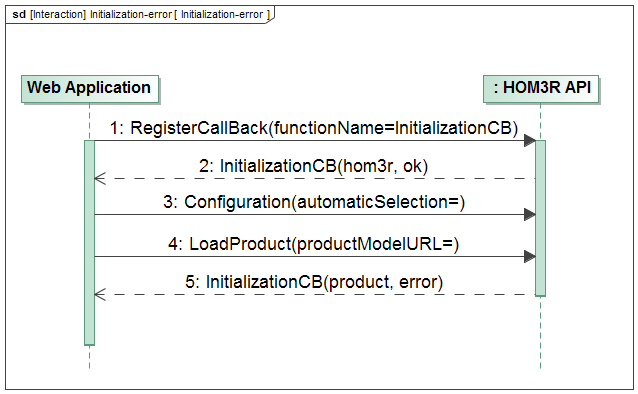Click the Configuration message arrowhead
638x394 pixels.
pyautogui.click(x=529, y=215)
